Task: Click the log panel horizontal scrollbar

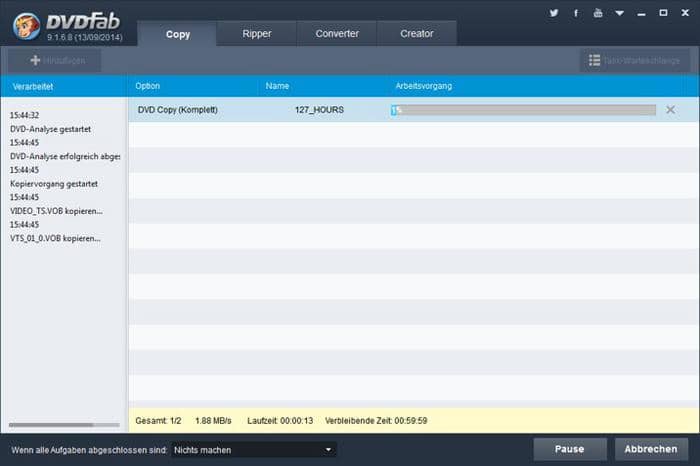Action: click(64, 425)
